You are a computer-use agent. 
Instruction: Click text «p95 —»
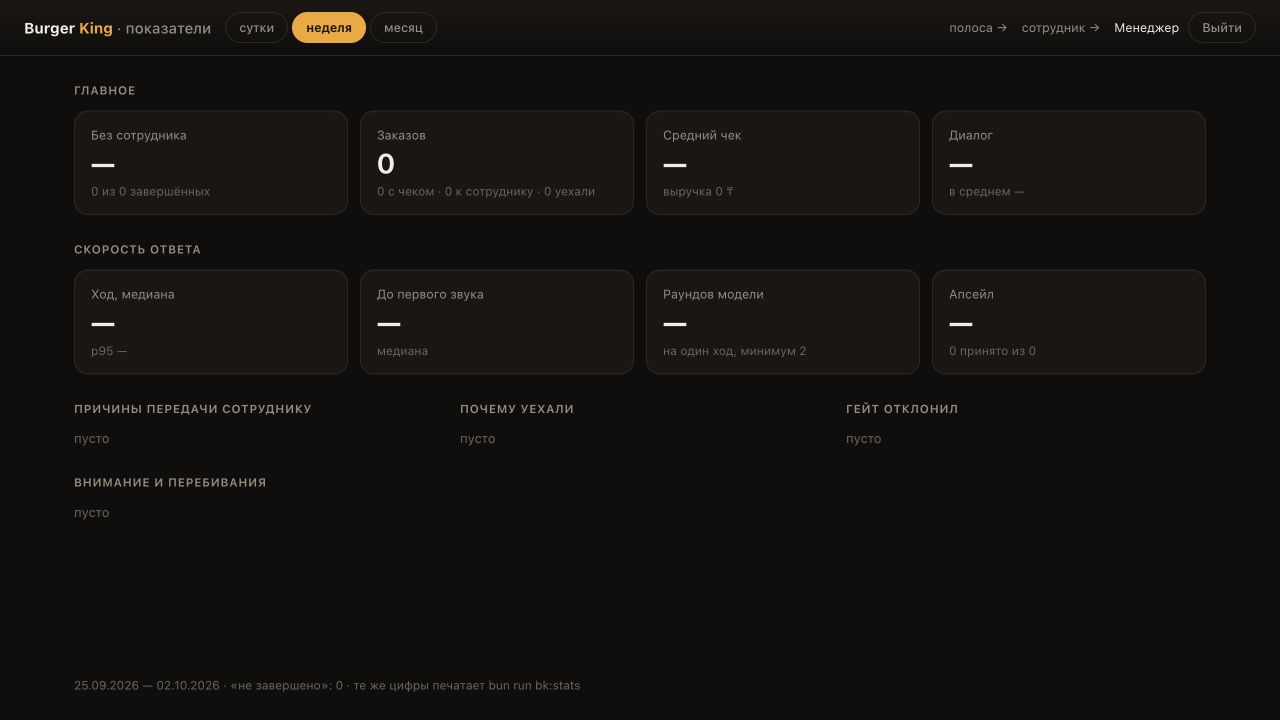pos(109,351)
